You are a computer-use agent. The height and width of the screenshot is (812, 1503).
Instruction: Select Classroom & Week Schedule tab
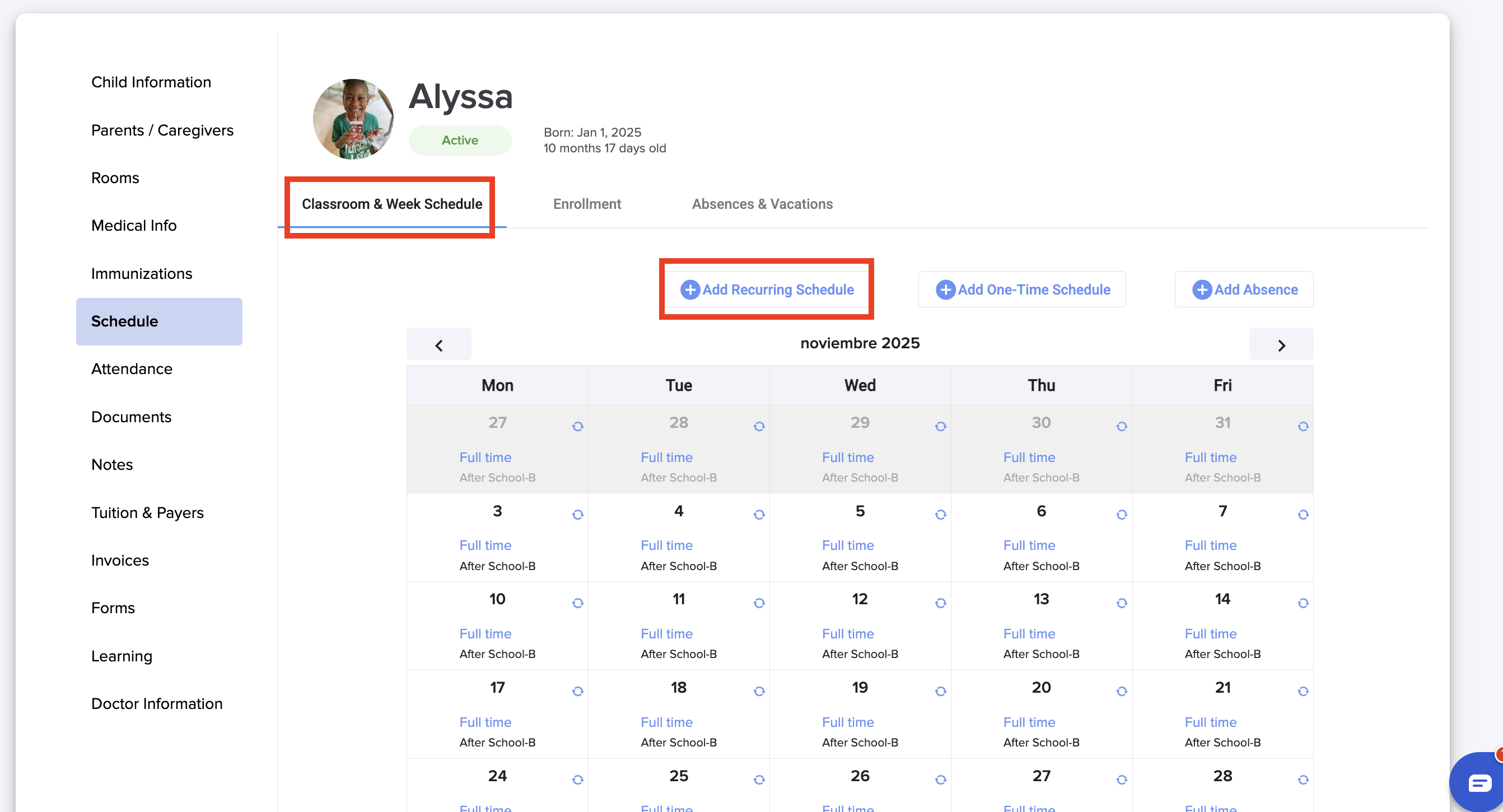[391, 204]
